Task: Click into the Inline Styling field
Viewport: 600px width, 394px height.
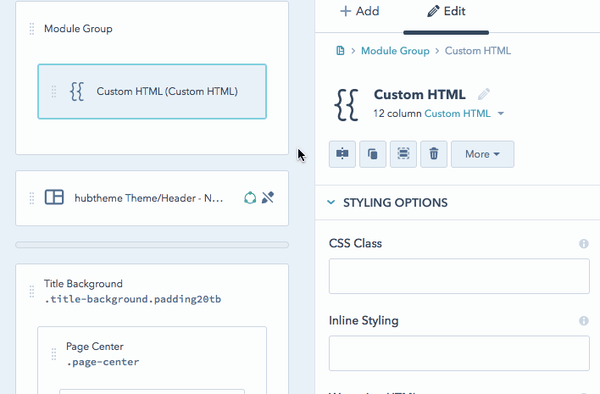Action: [x=459, y=353]
